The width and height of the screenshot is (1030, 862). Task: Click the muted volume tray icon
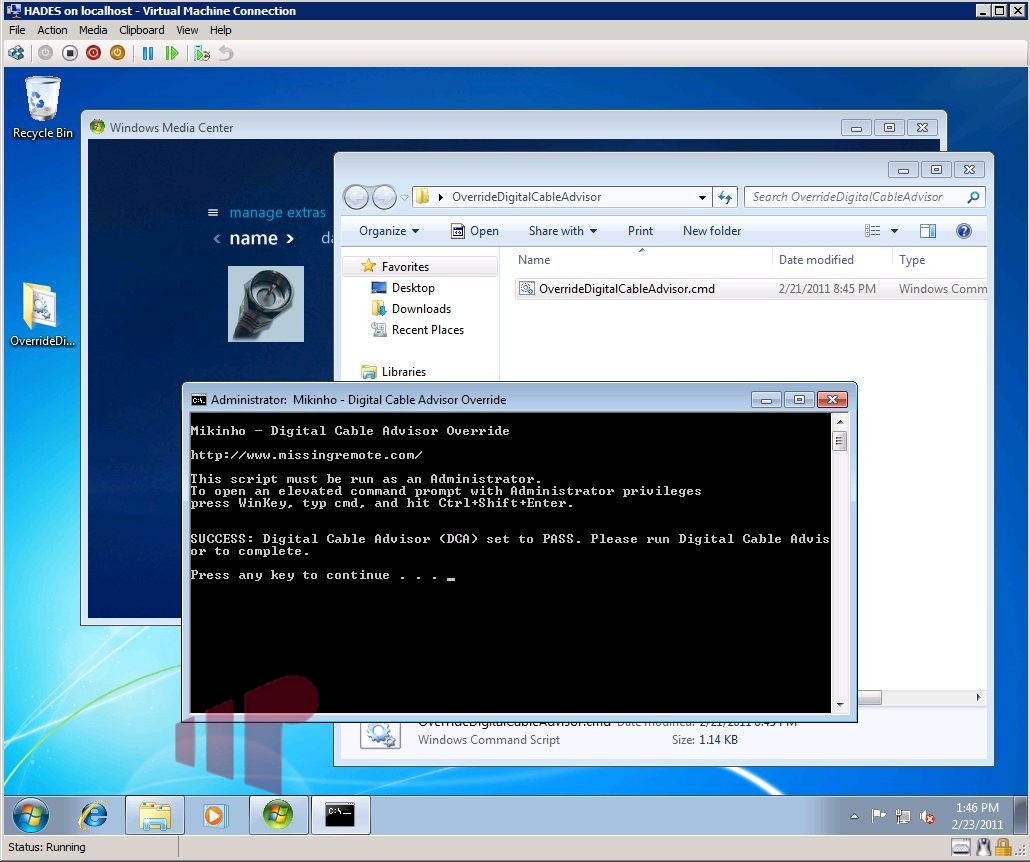coord(928,816)
